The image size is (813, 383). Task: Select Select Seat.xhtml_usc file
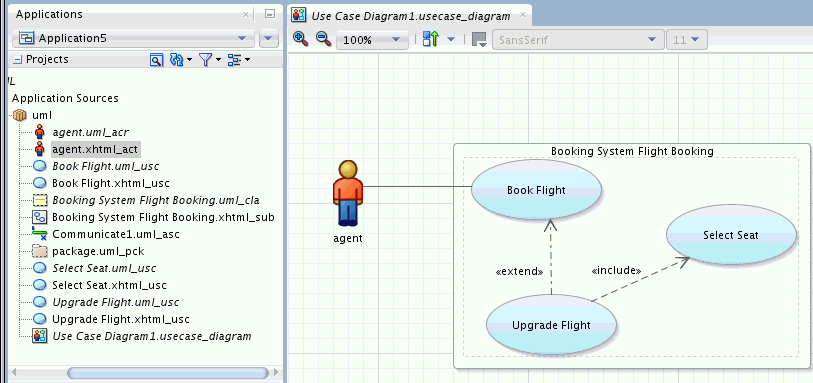109,285
